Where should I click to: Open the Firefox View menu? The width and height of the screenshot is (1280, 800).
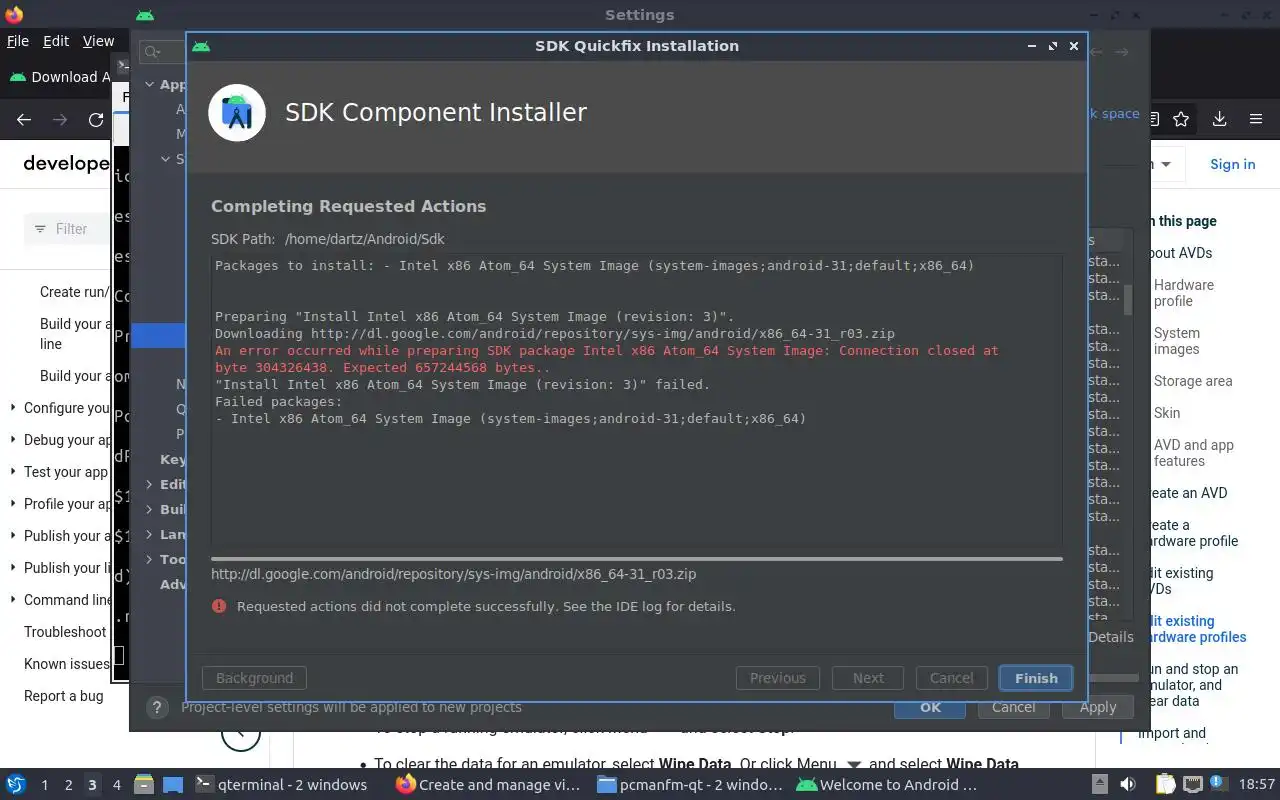[x=98, y=41]
